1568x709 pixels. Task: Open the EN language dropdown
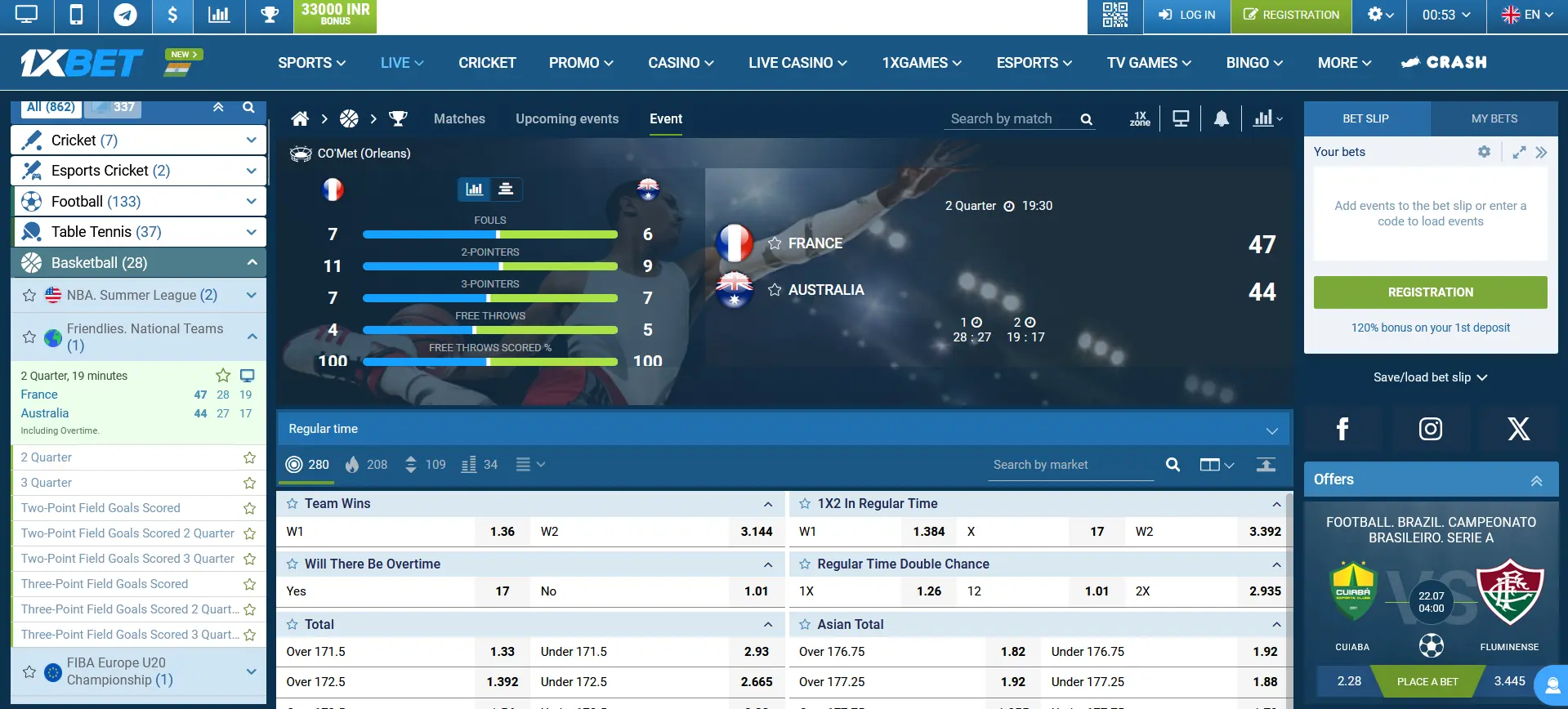(x=1527, y=15)
